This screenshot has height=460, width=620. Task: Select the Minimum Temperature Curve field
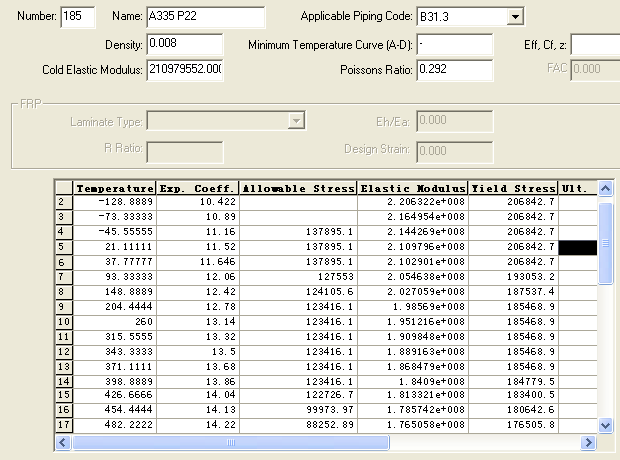[x=453, y=44]
